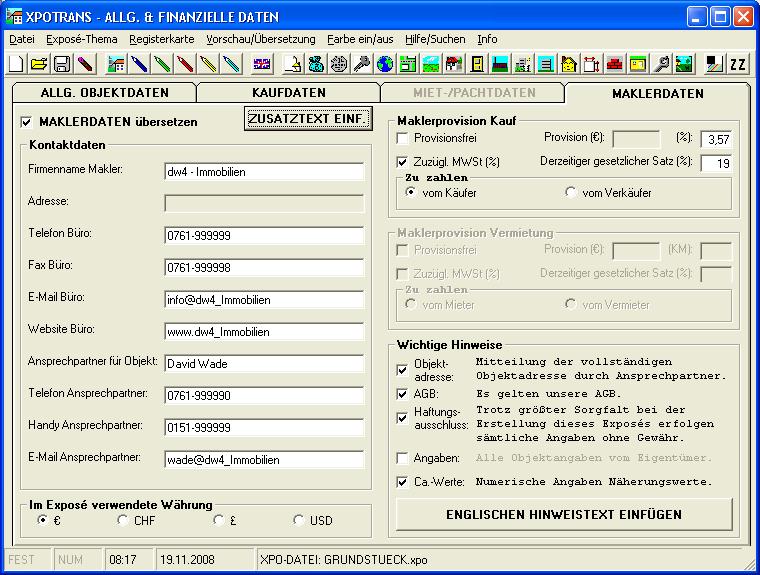Open the Farbe ein/aus menu
The image size is (760, 575).
(360, 39)
